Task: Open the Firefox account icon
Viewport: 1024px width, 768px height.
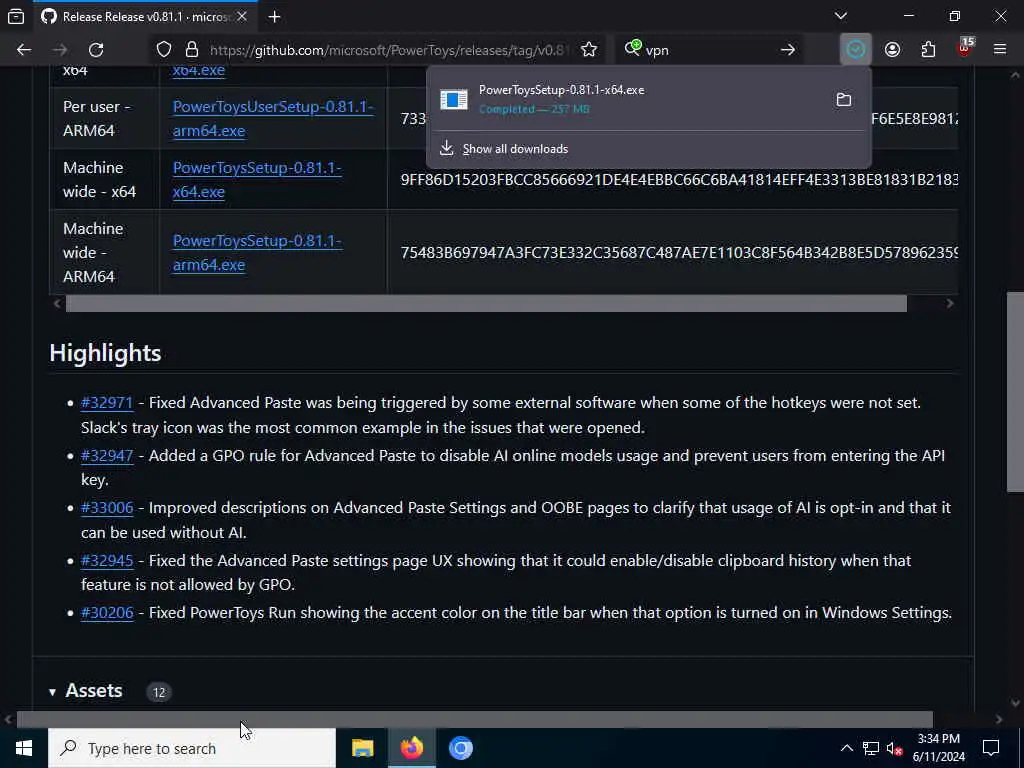Action: [892, 50]
